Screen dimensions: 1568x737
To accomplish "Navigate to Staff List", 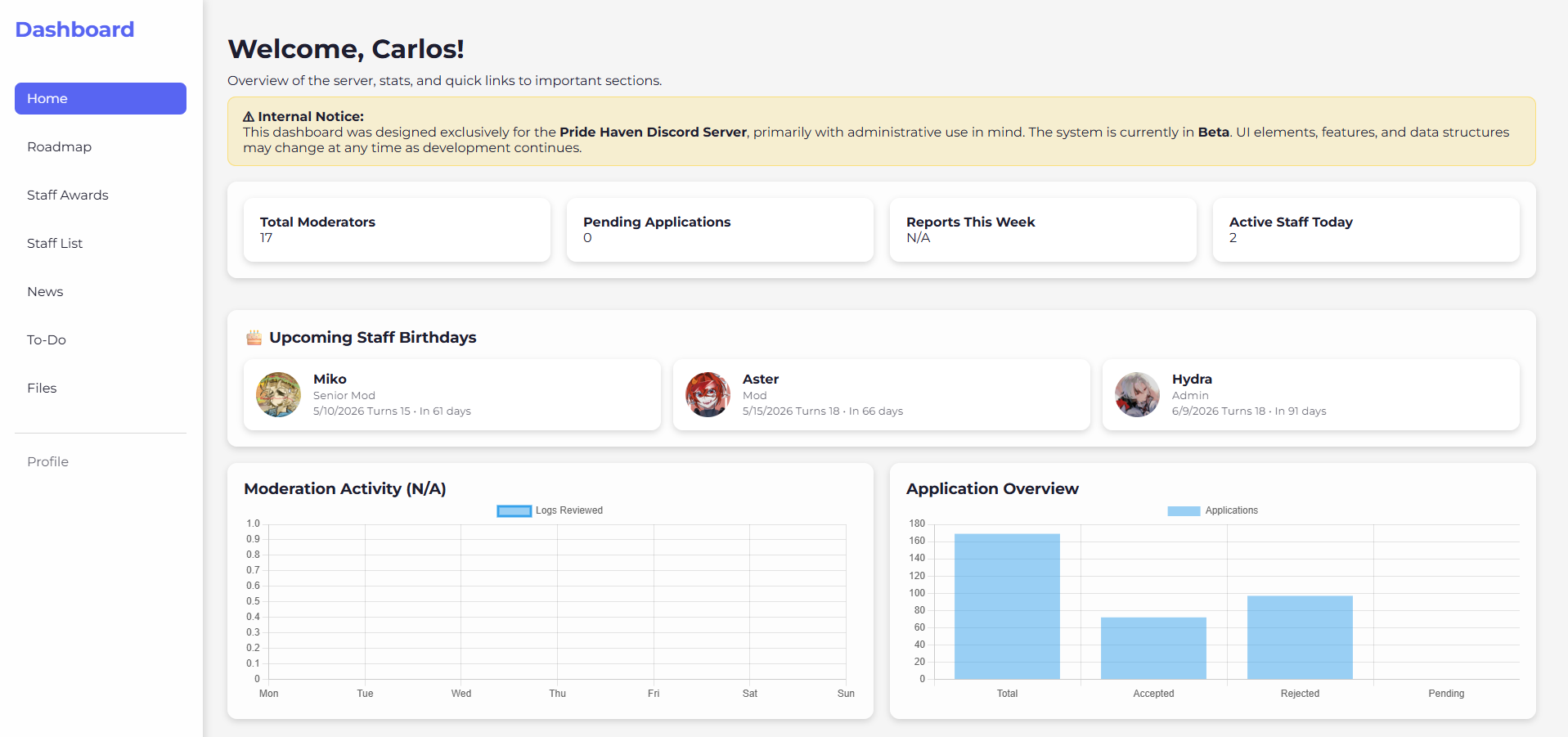I will pos(55,244).
